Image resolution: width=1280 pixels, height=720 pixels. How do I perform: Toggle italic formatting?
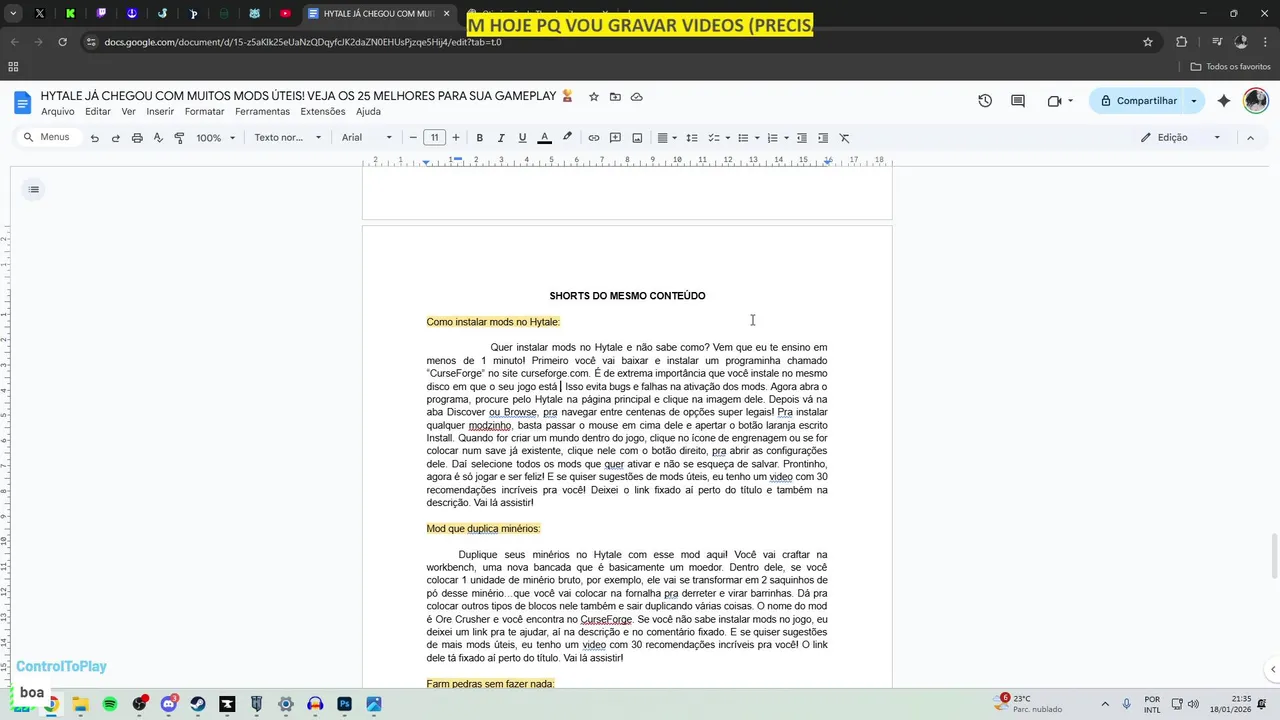coord(501,138)
